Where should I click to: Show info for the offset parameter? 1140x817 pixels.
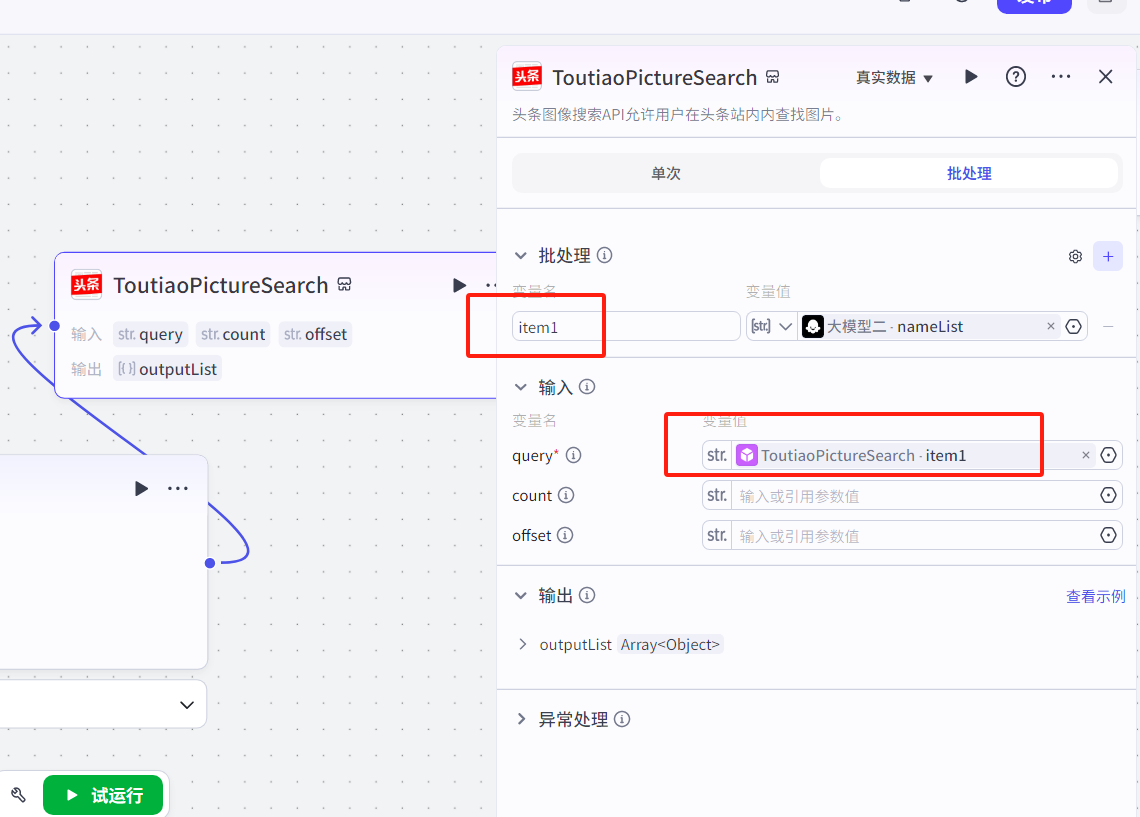pos(565,535)
